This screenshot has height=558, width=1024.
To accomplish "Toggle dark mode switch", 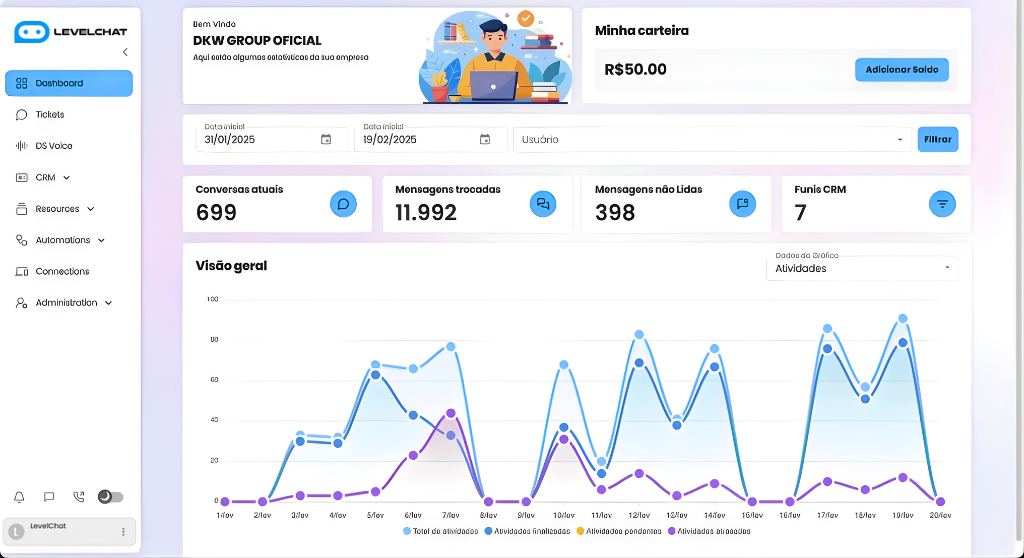I will (x=110, y=497).
